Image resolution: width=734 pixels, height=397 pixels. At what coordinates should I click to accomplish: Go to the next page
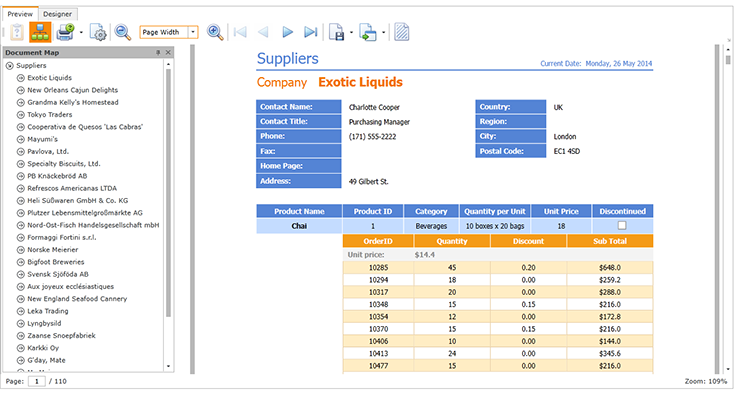click(287, 32)
